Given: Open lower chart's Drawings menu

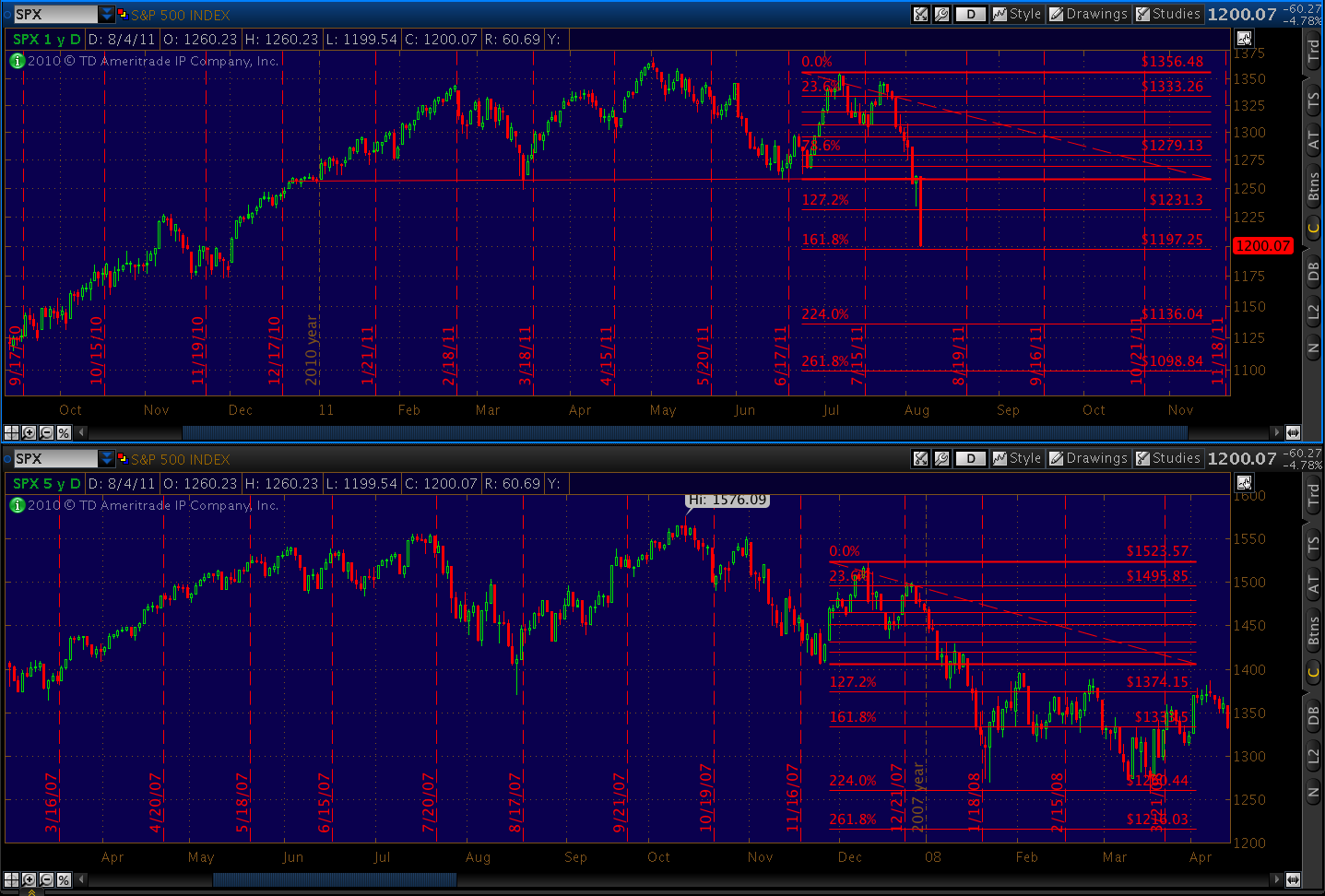Looking at the screenshot, I should coord(1088,458).
